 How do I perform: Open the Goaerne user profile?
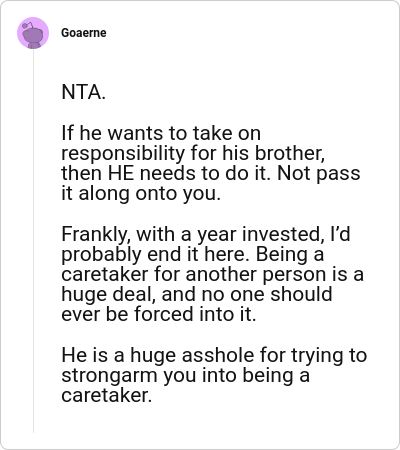[x=84, y=33]
